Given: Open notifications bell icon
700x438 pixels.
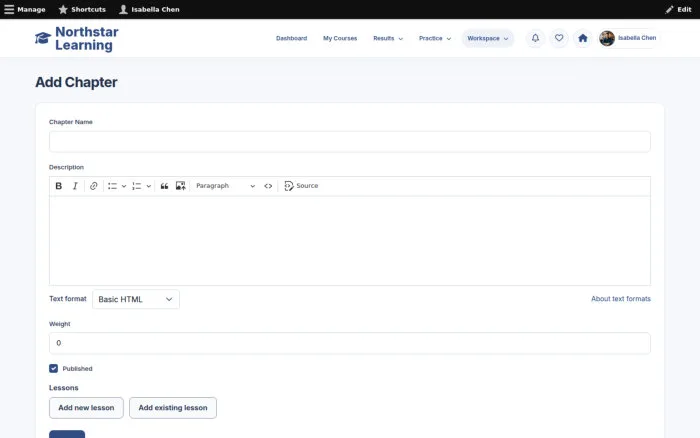Looking at the screenshot, I should pos(535,38).
